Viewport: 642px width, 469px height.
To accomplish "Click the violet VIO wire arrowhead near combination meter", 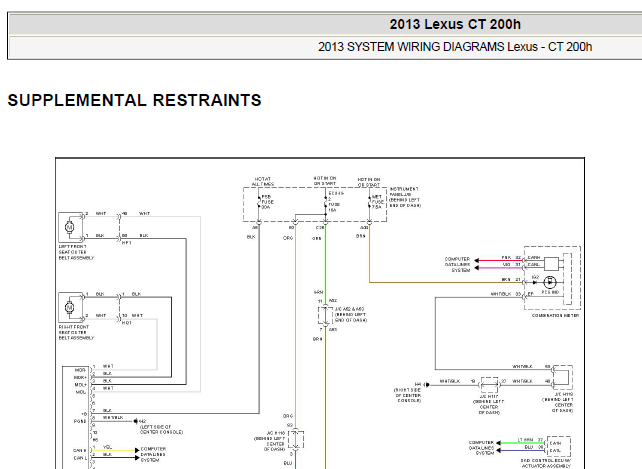I will [477, 267].
